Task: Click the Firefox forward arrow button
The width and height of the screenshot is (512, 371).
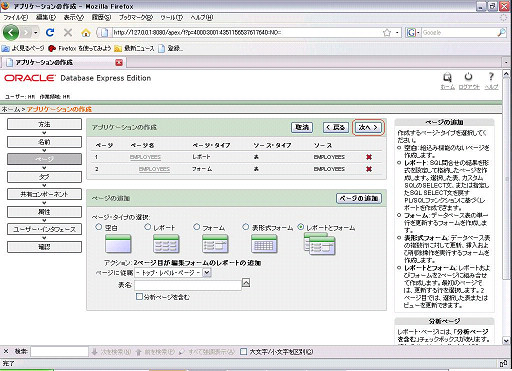Action: pyautogui.click(x=26, y=32)
